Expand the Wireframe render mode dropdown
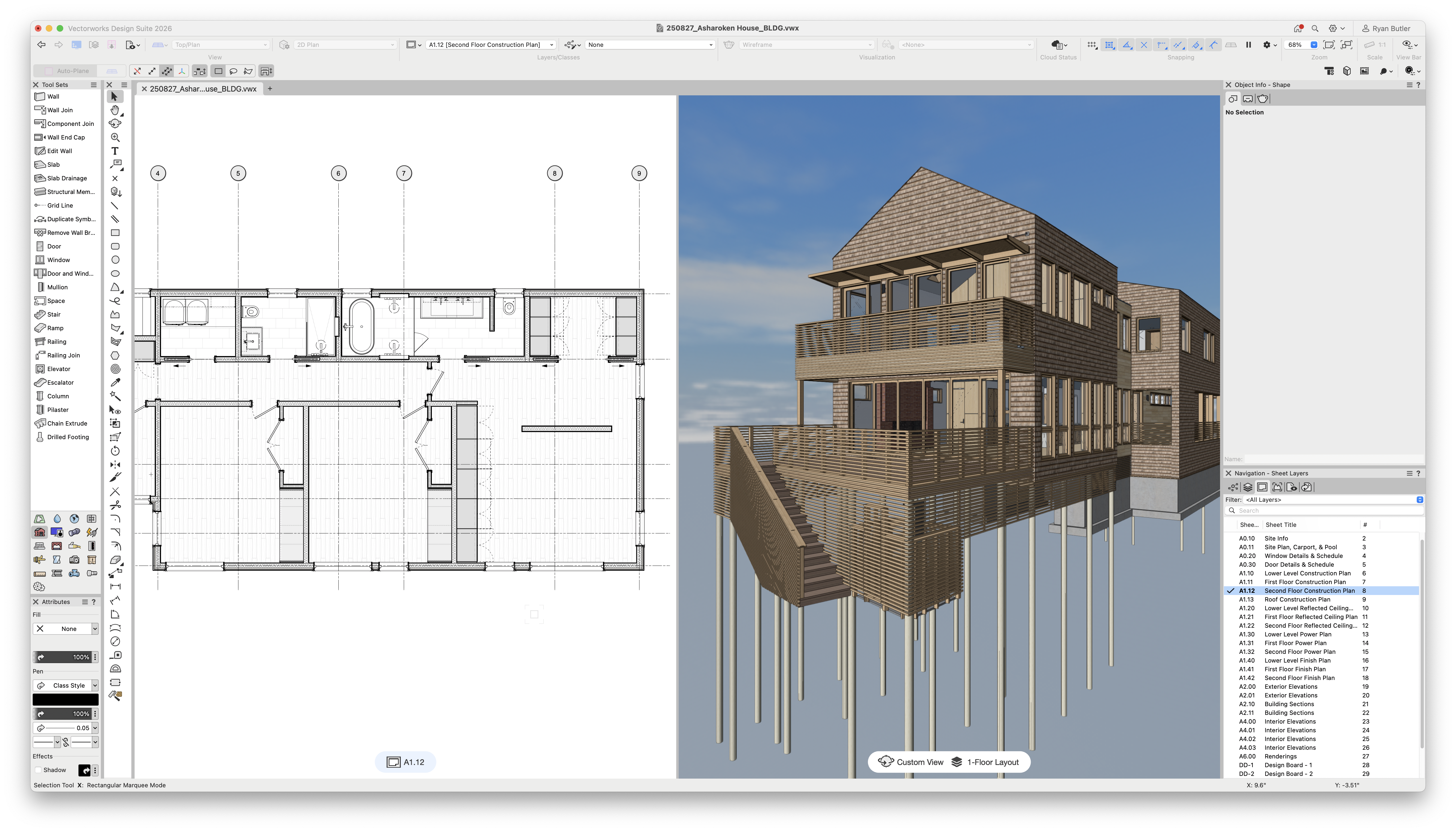This screenshot has height=832, width=1456. [x=806, y=44]
